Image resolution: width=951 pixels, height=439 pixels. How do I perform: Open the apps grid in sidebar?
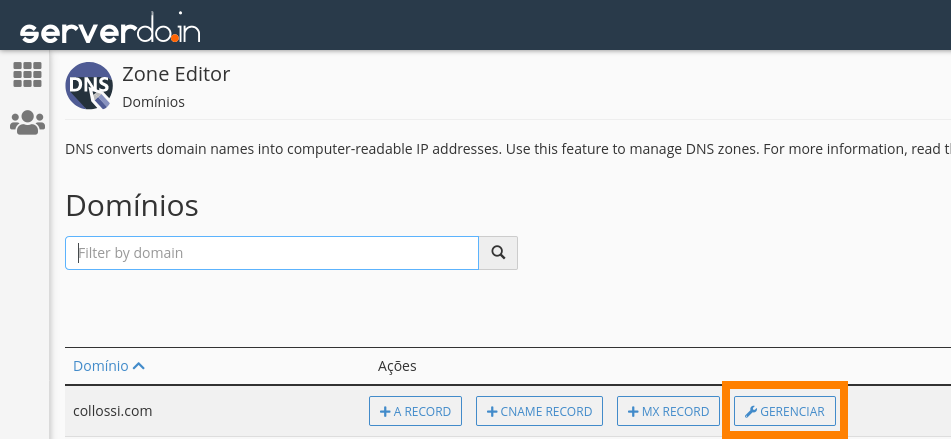[27, 75]
